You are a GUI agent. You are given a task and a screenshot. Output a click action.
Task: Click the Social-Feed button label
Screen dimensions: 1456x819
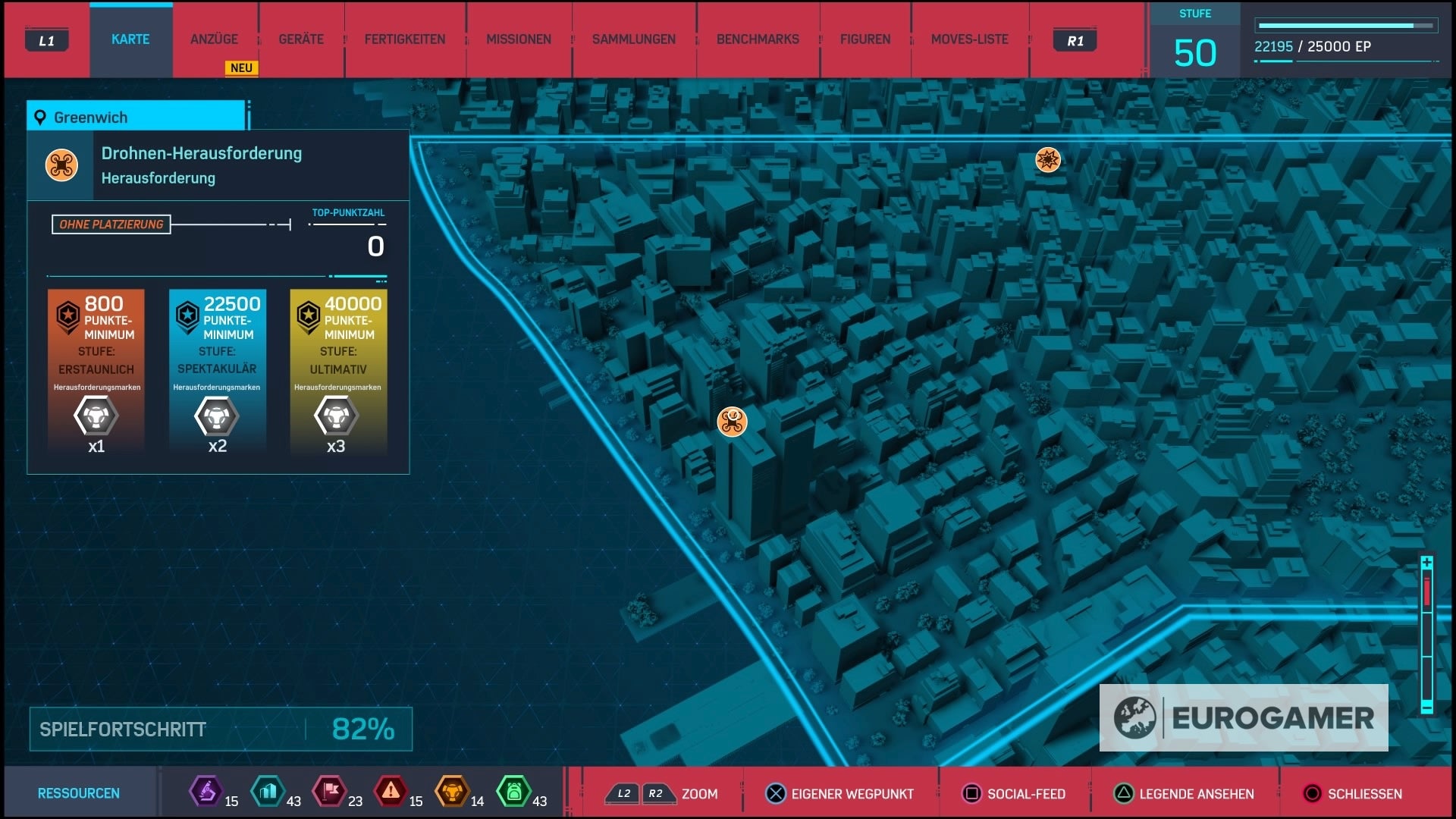(x=1026, y=794)
